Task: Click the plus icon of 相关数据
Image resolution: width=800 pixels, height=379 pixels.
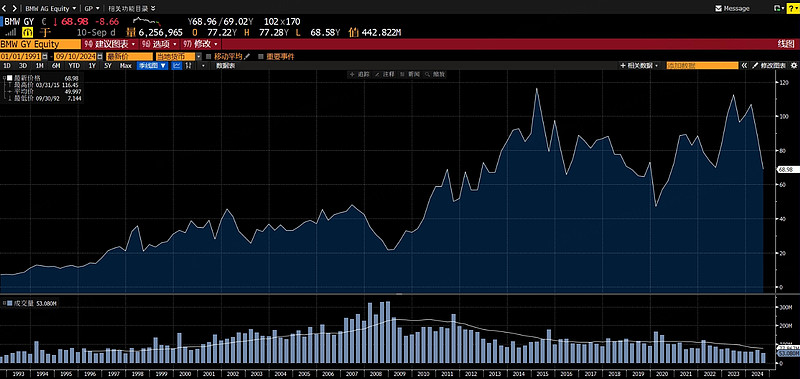Action: pos(622,65)
